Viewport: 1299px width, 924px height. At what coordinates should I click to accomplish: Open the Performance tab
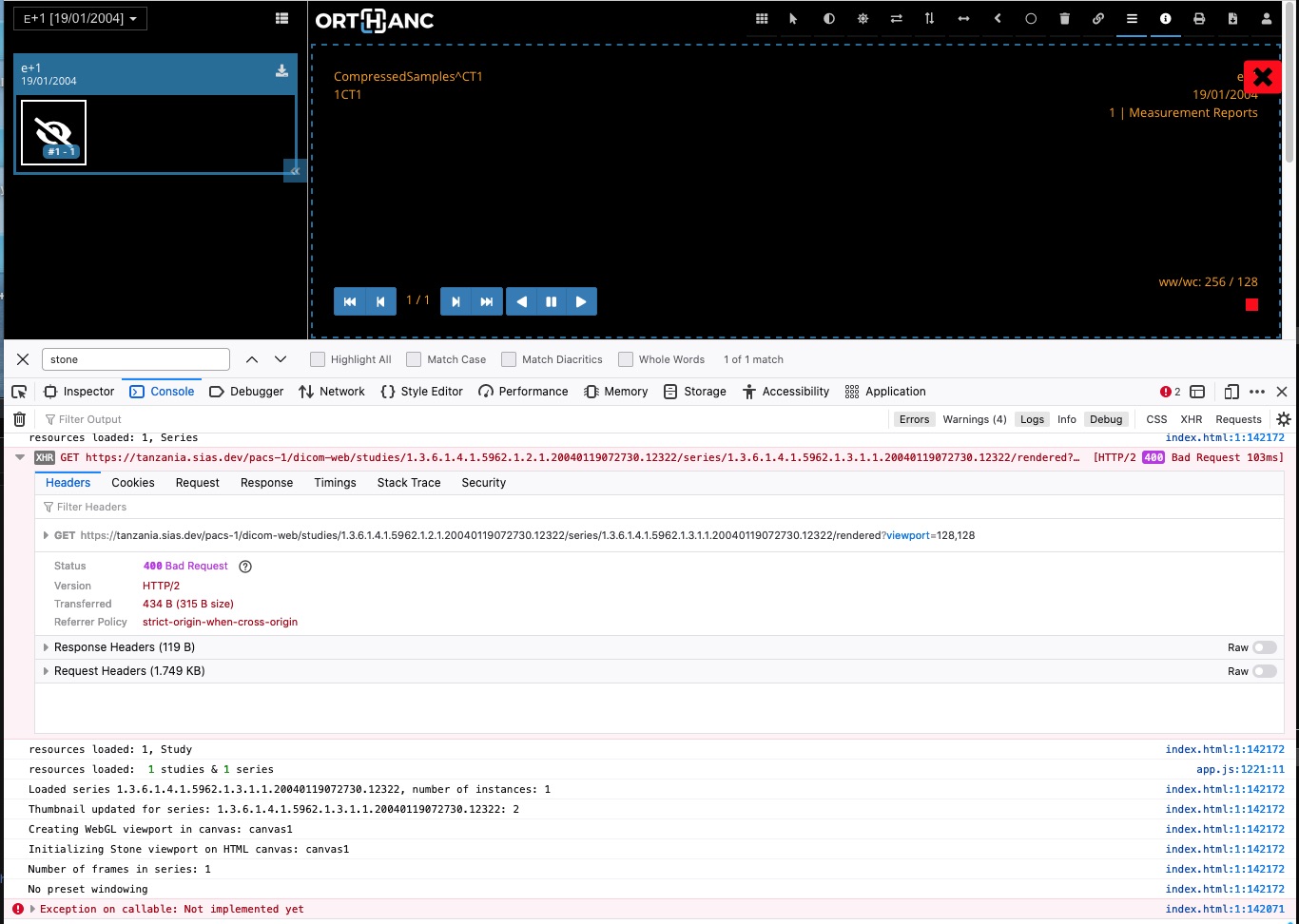pos(523,391)
